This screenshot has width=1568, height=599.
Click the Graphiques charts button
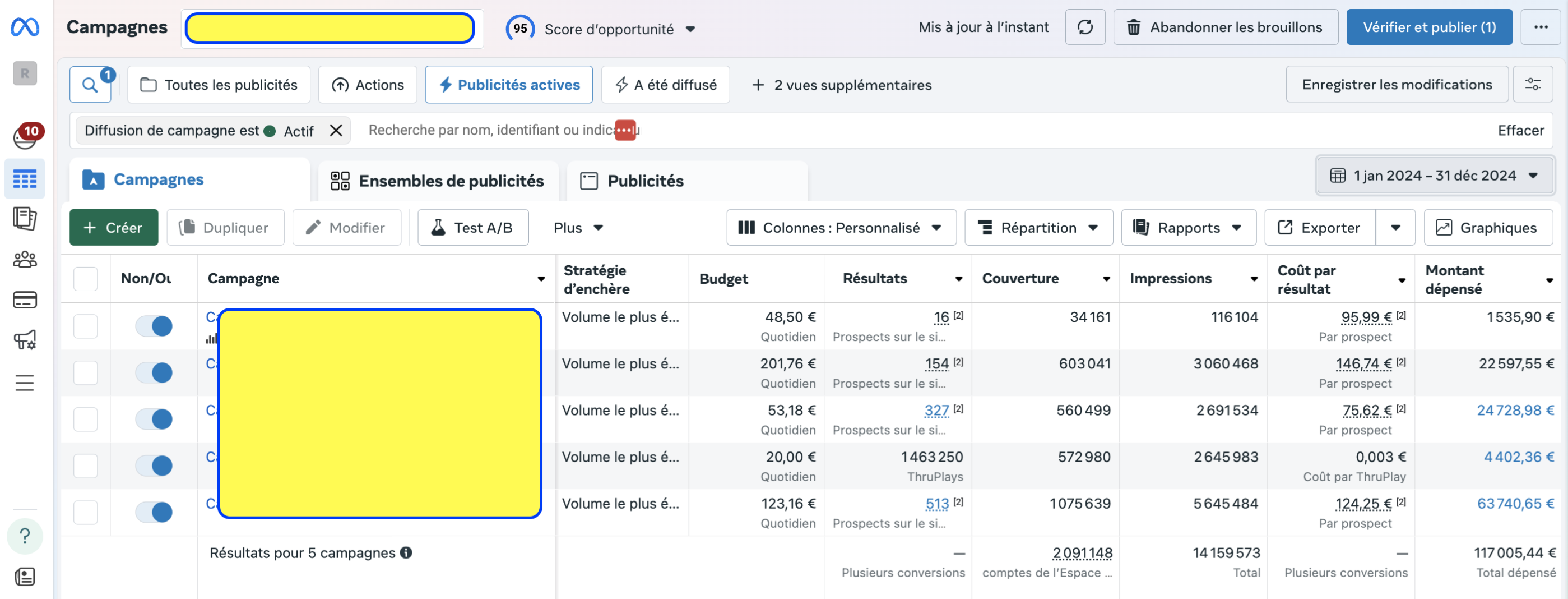coord(1488,227)
